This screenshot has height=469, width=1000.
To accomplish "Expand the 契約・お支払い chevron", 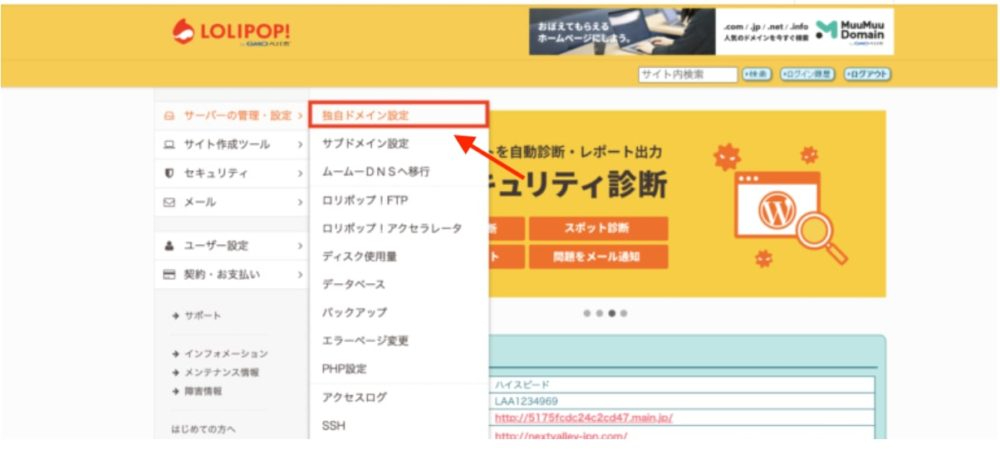I will (300, 274).
